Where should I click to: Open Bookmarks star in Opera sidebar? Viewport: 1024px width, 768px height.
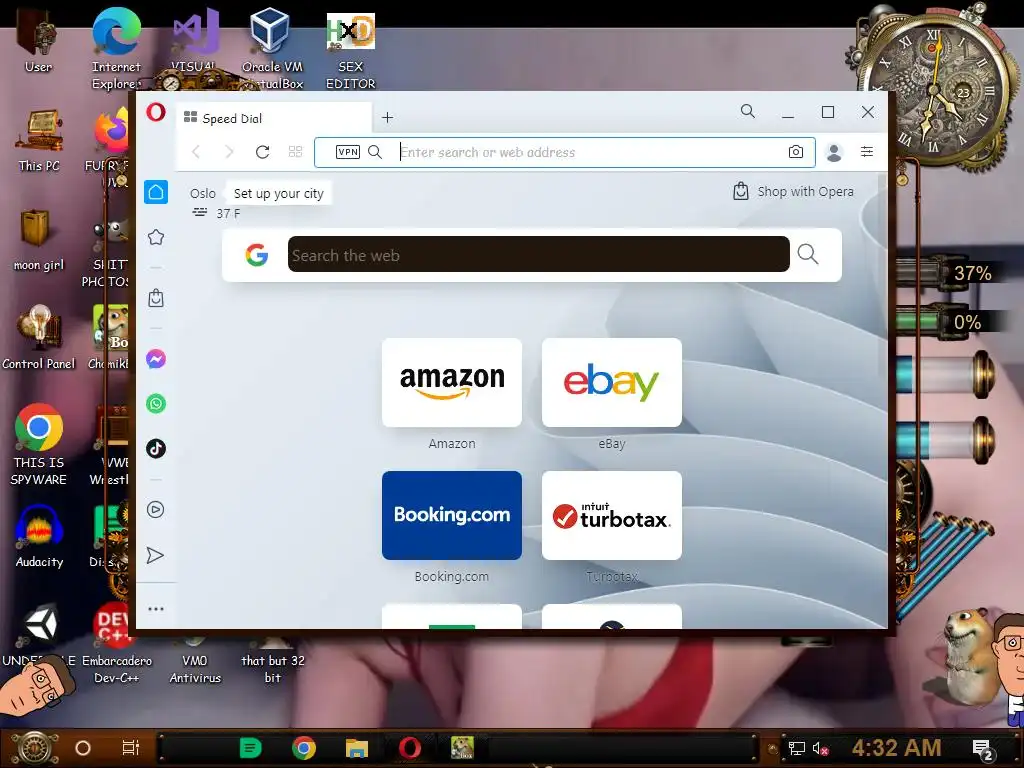[155, 237]
